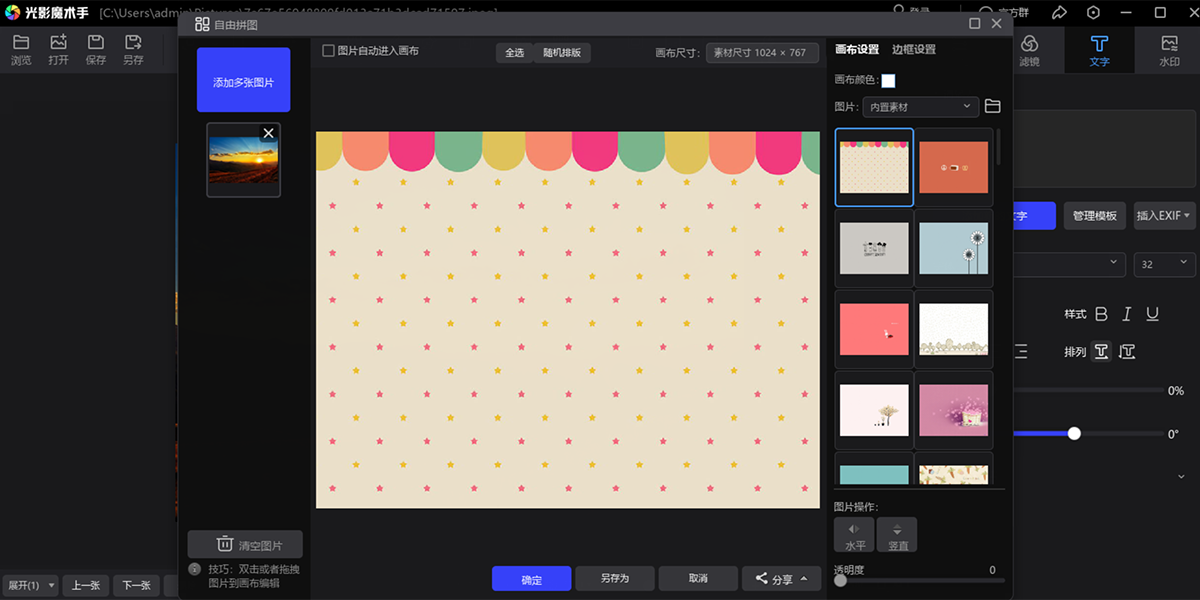Viewport: 1200px width, 600px height.
Task: Flip image horizontally with 水平 button
Action: coord(854,535)
